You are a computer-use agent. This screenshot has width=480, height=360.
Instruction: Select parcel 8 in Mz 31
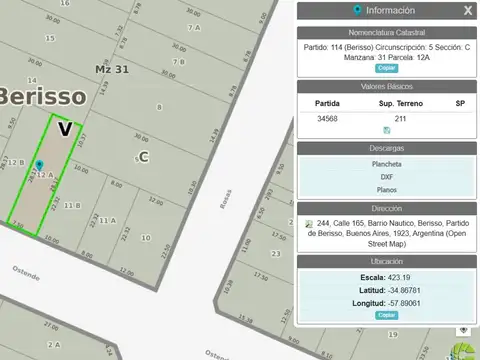coord(159,107)
